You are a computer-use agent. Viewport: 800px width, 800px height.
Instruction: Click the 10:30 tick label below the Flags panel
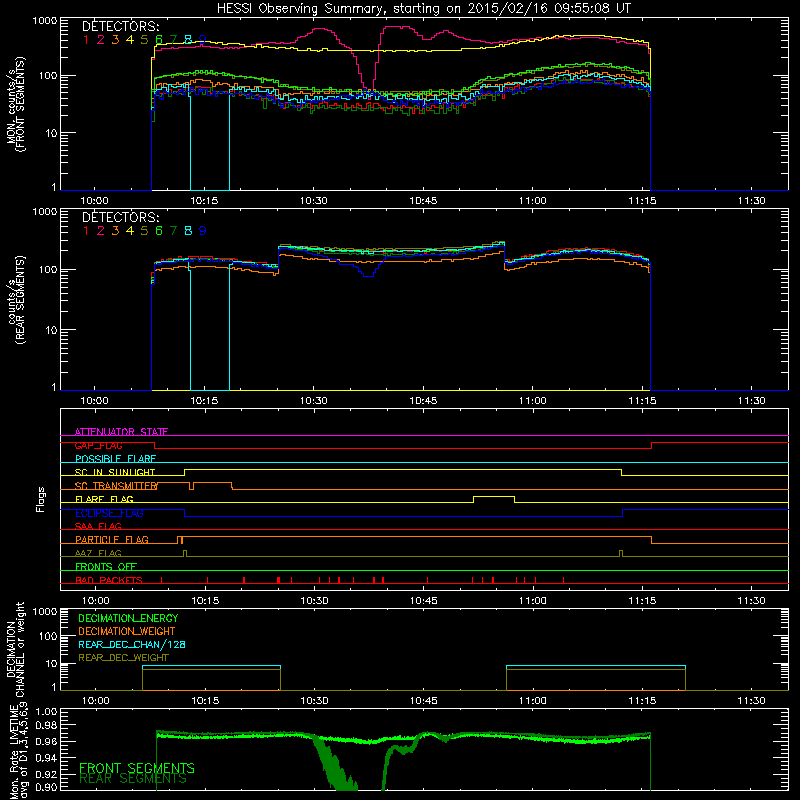tap(314, 601)
